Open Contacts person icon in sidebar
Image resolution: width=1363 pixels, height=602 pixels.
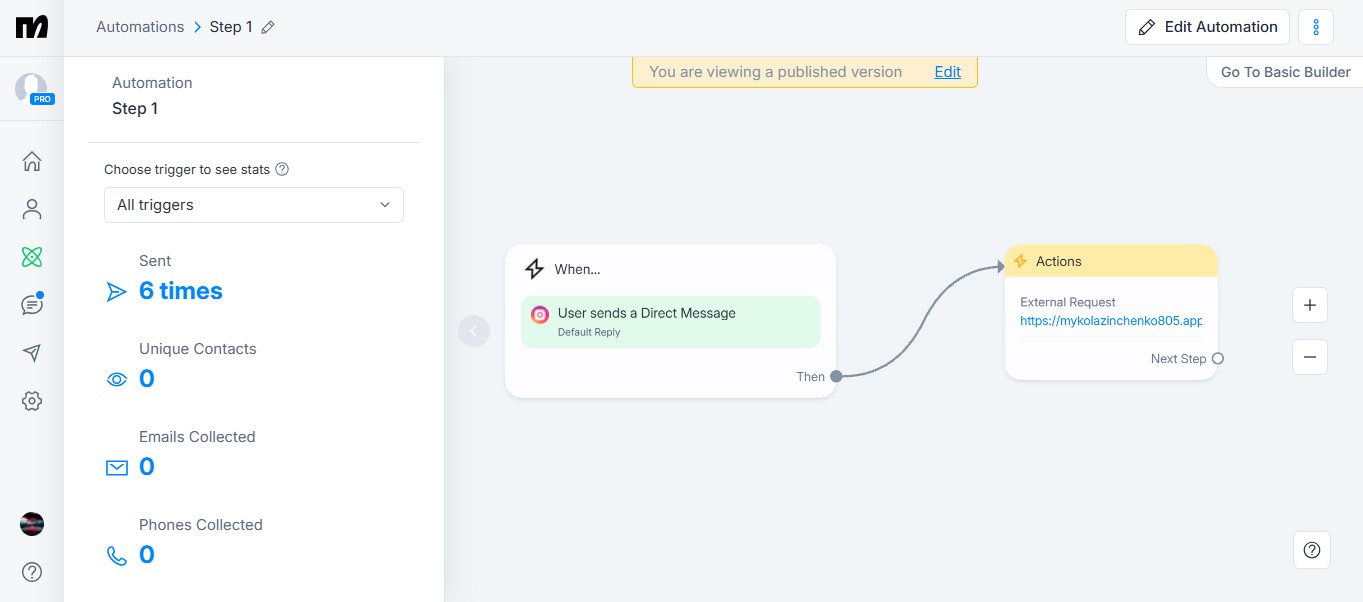click(x=32, y=209)
